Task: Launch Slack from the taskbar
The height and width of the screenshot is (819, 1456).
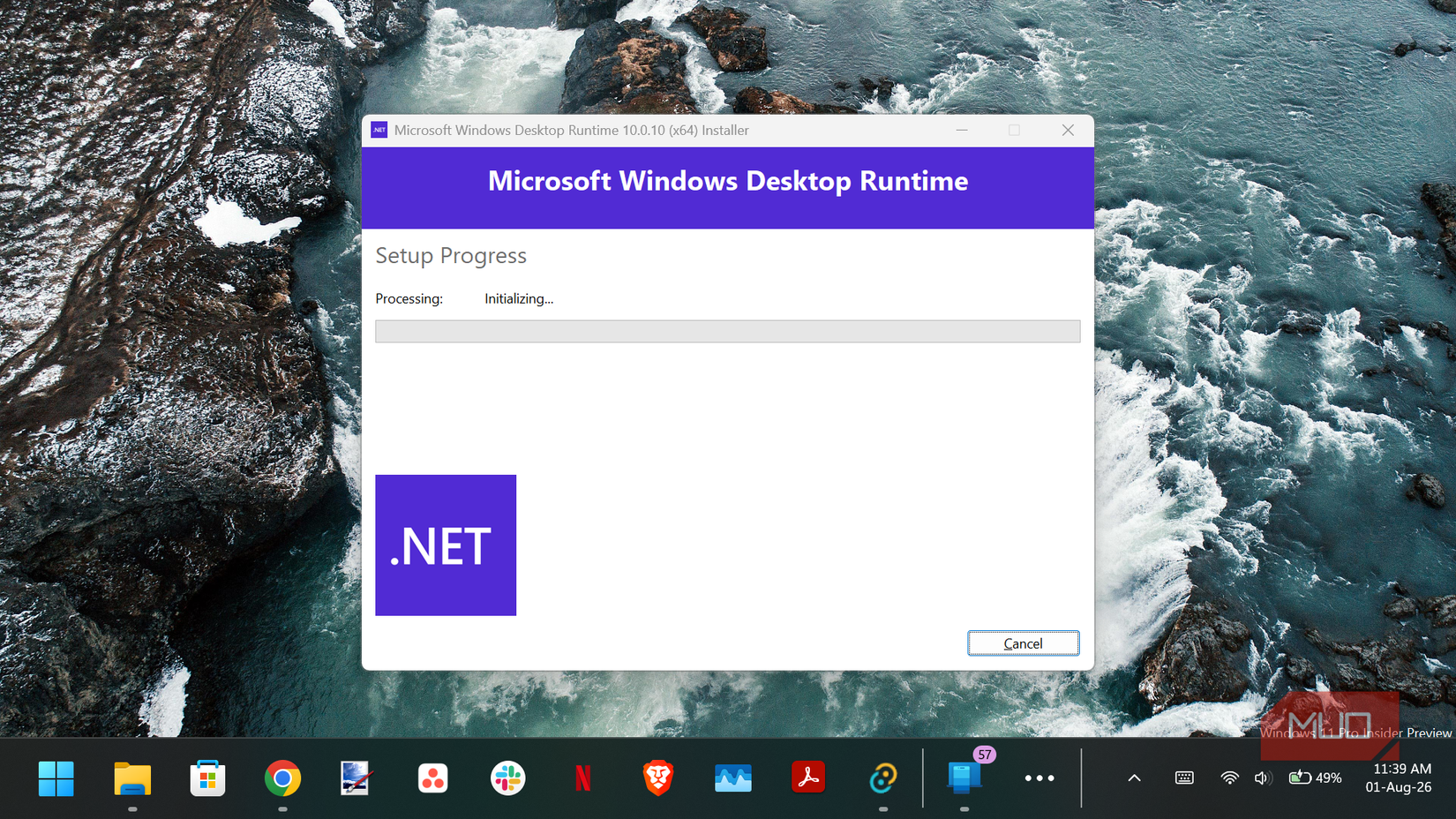Action: pyautogui.click(x=507, y=778)
